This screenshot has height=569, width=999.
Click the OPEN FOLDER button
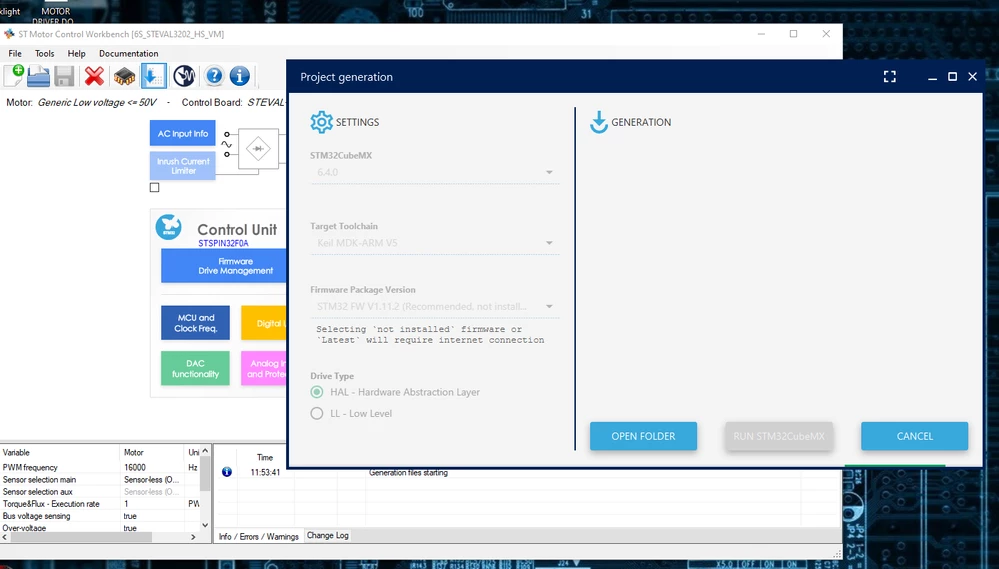pos(643,436)
